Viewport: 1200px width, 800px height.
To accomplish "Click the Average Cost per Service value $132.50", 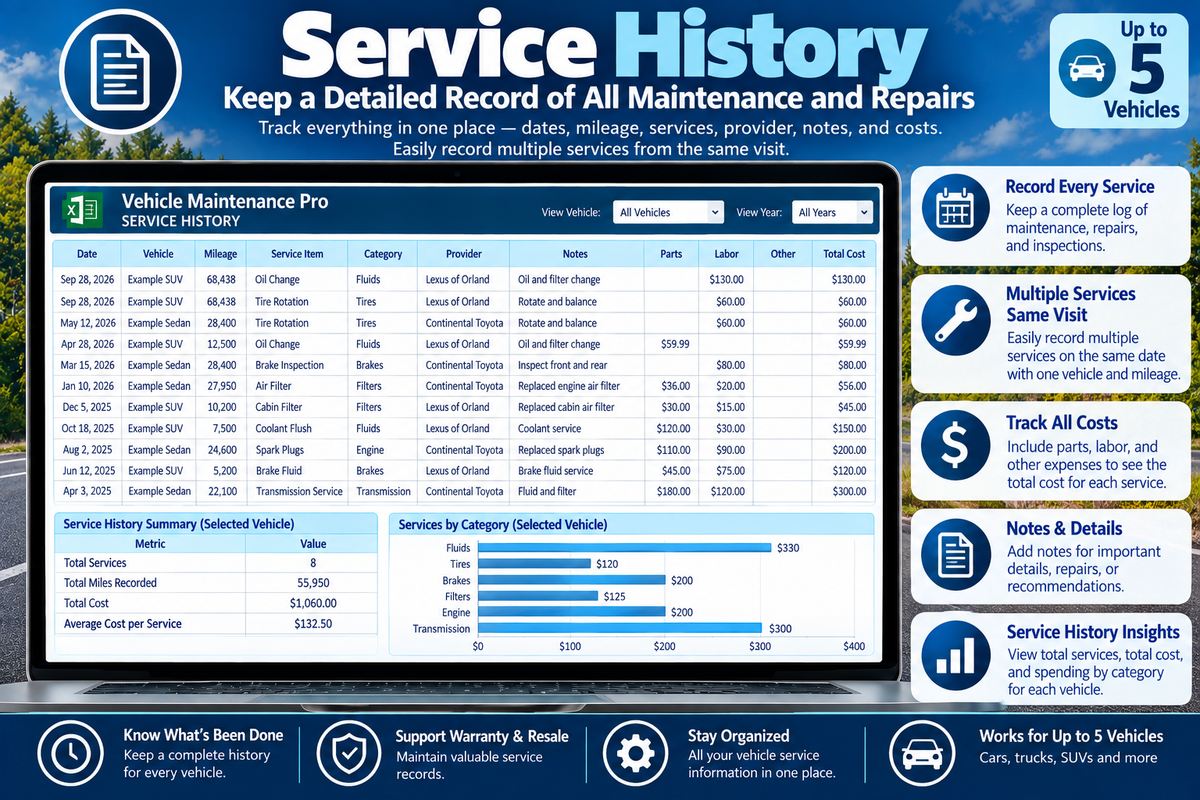I will [x=313, y=624].
